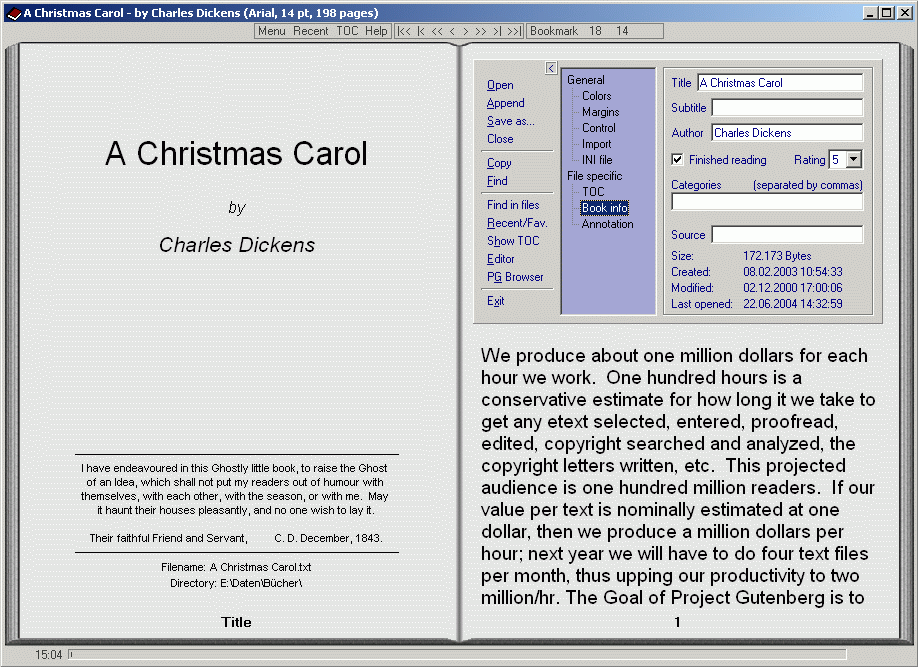Screen dimensions: 918x667
Task: Open the Menu toolbar item
Action: (x=272, y=31)
